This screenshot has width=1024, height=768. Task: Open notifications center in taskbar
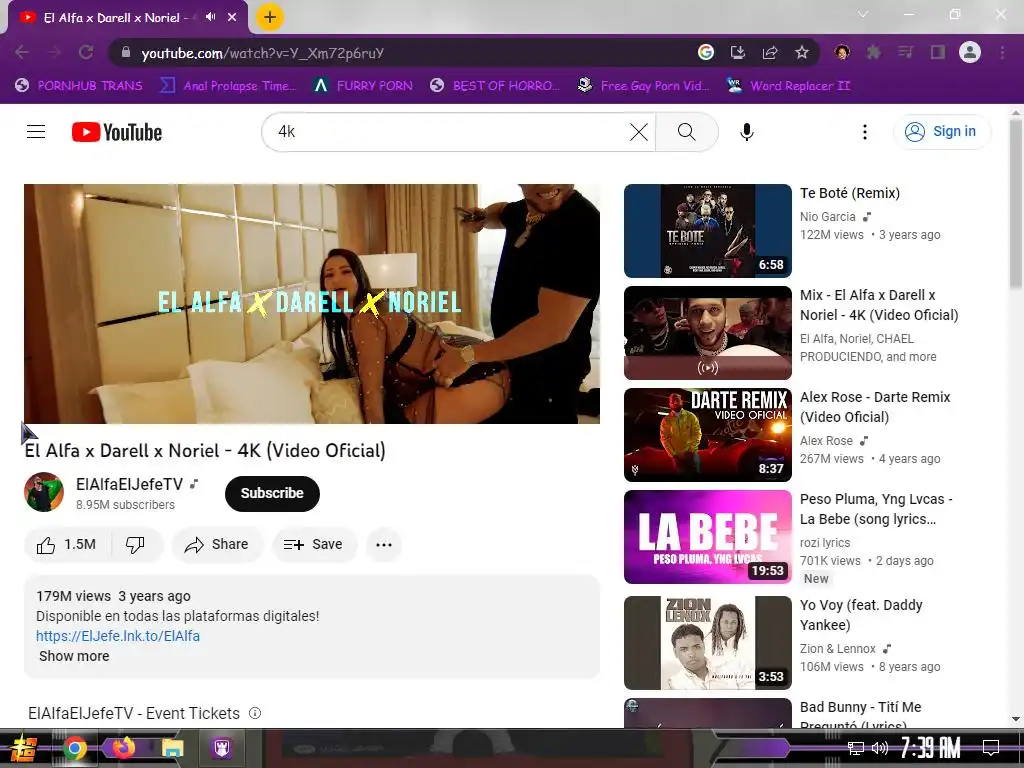[991, 748]
